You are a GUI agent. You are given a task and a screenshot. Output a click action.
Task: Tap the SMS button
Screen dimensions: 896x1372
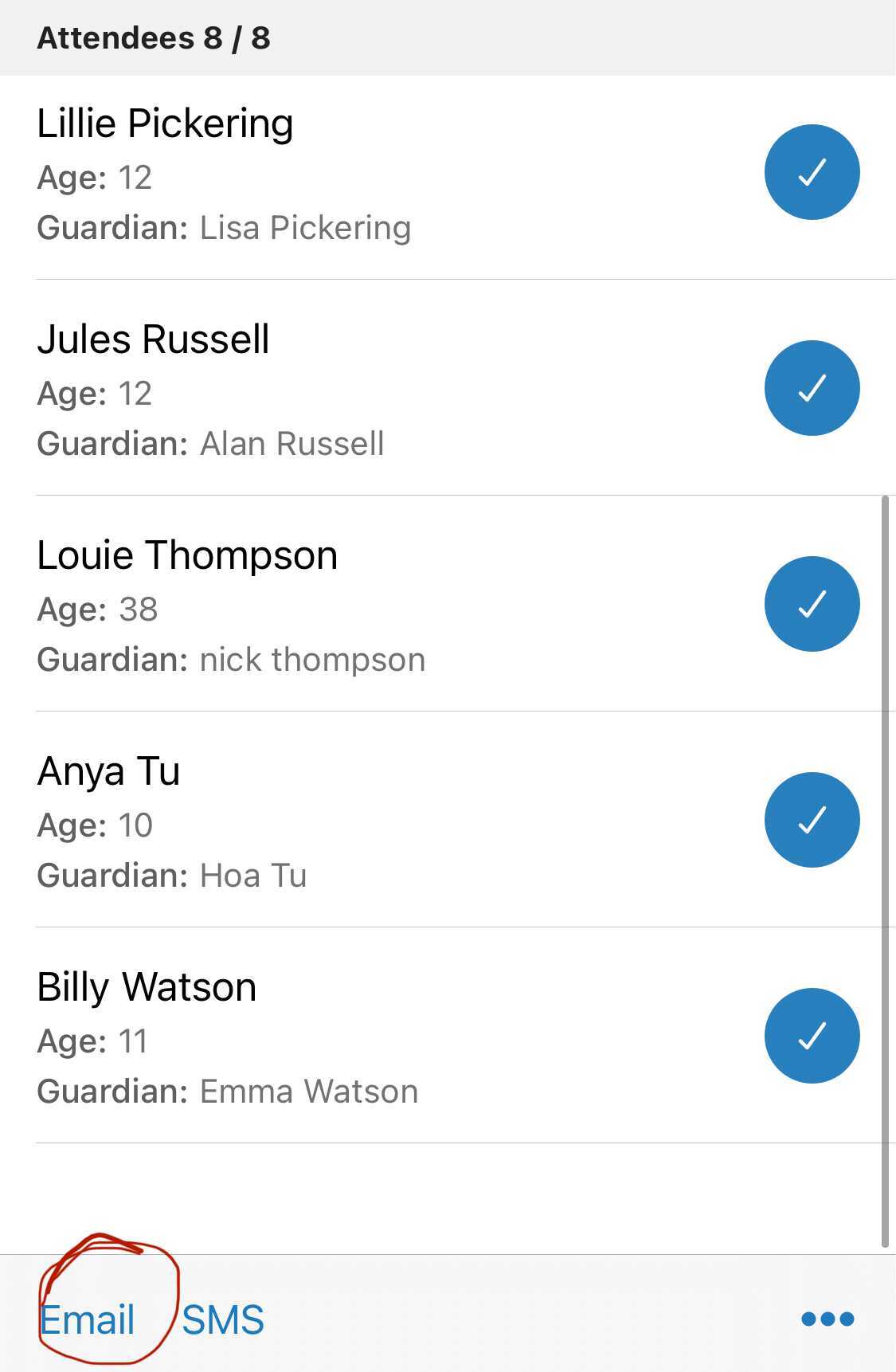pos(223,1319)
